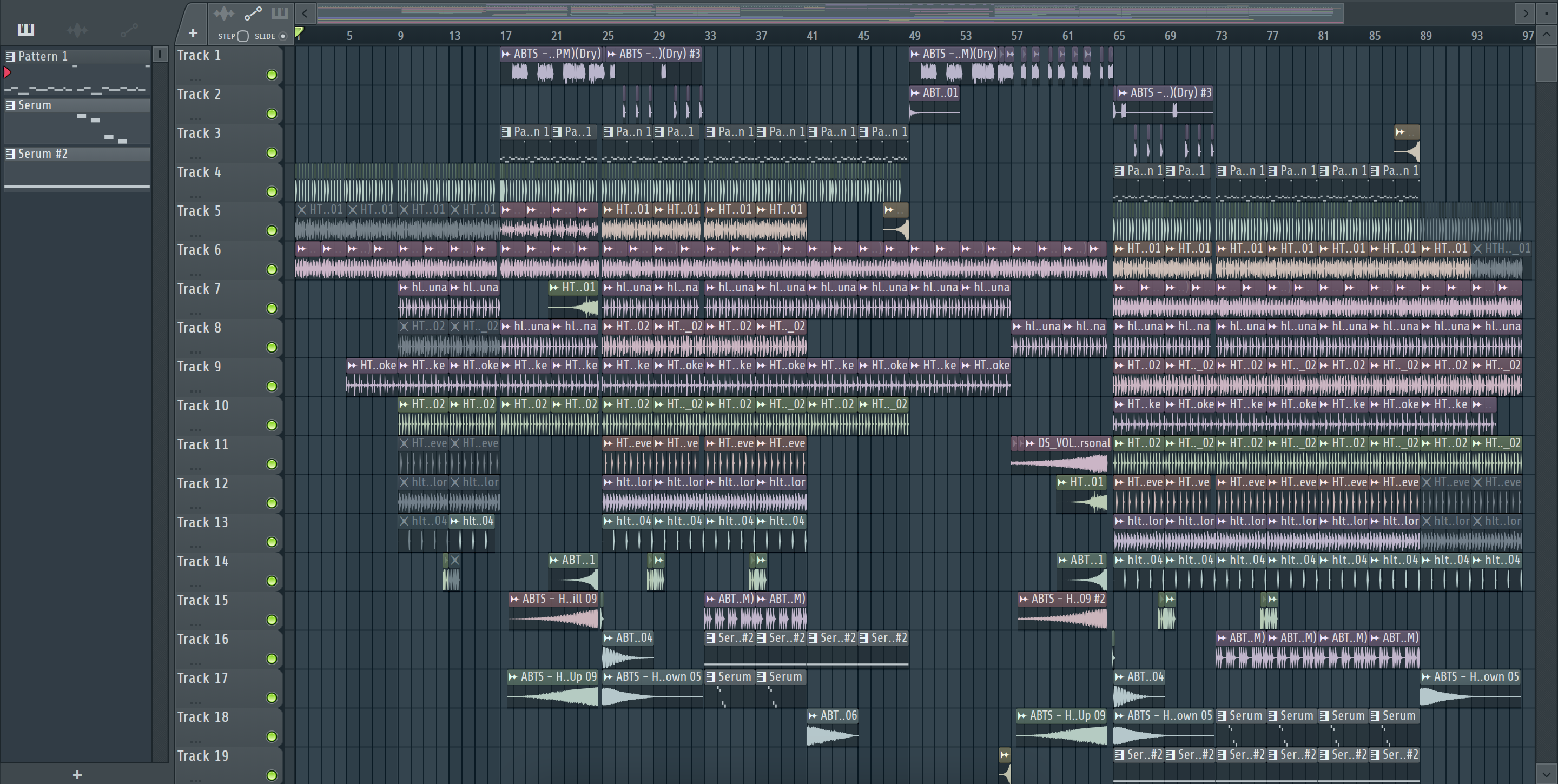Open menu of DS_VOL..rsonal clip
Screen dimensions: 1558x784
tap(1030, 443)
